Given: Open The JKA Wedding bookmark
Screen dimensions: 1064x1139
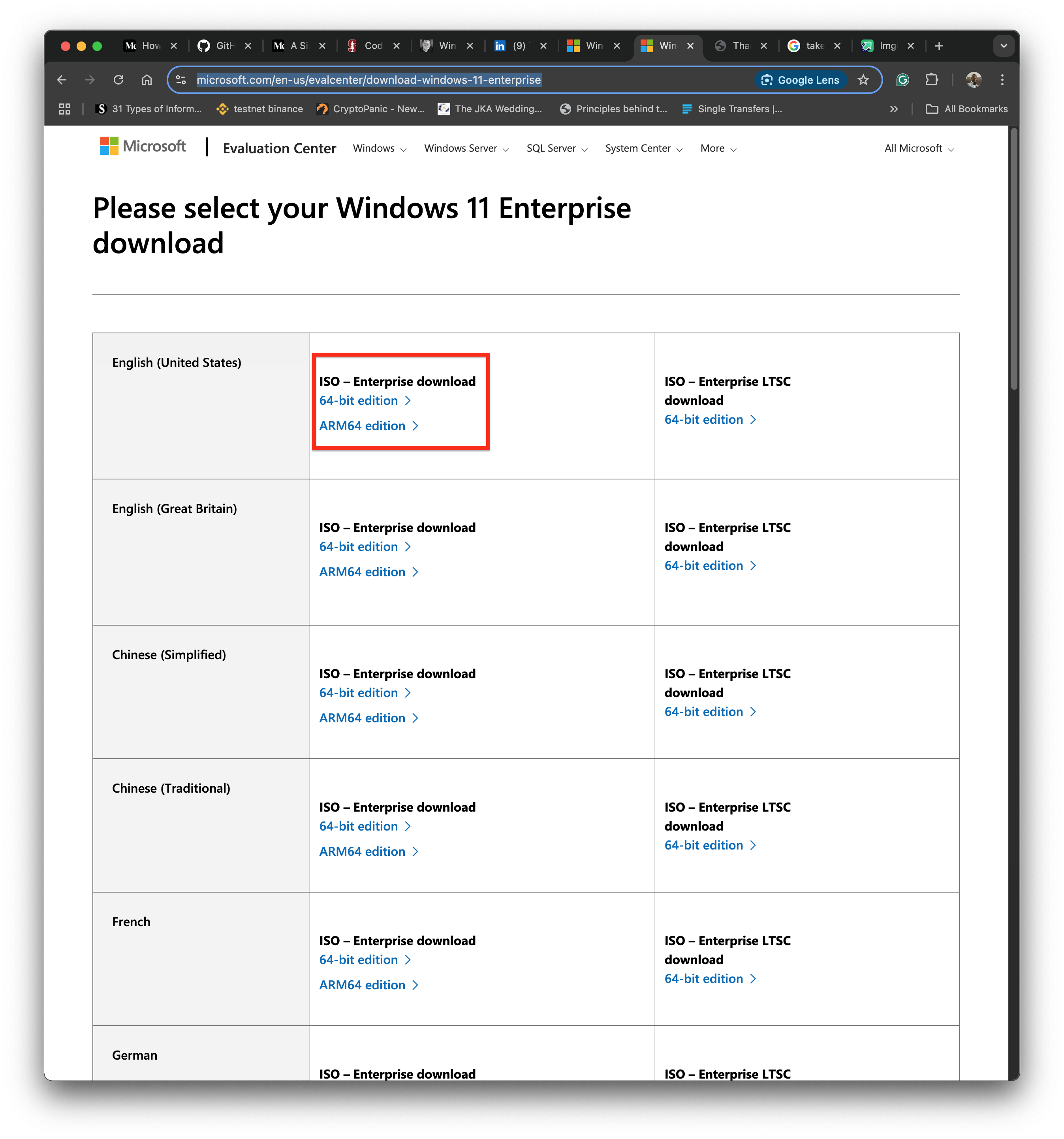Looking at the screenshot, I should 489,109.
